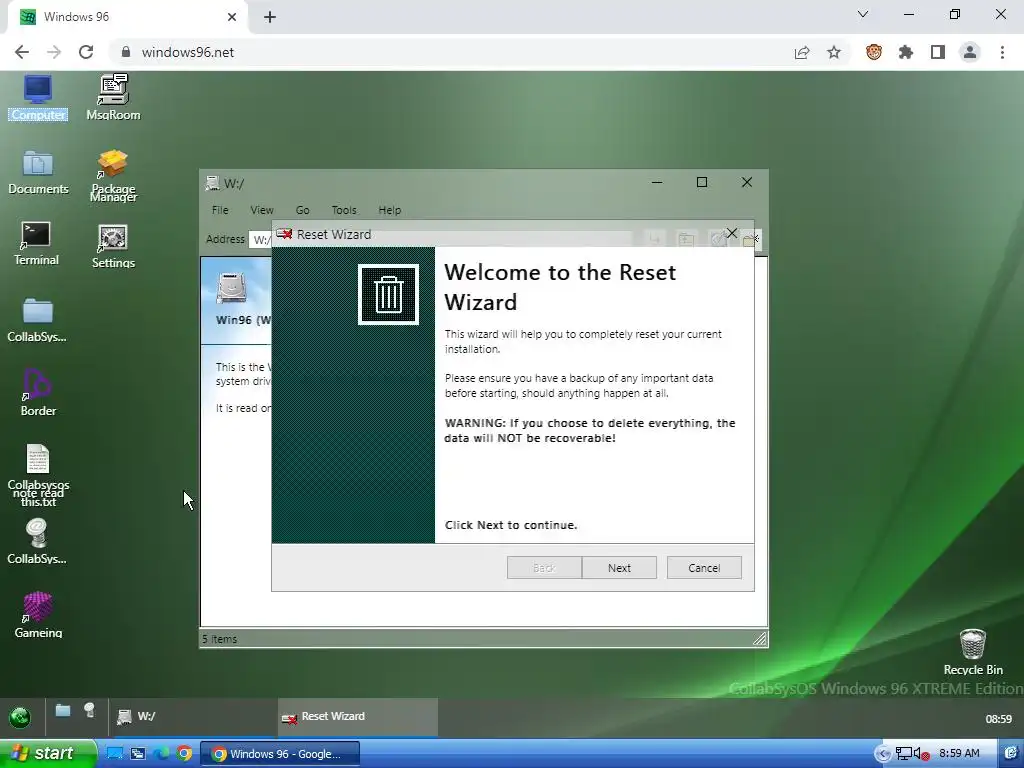Click the muted volume tray icon
Screen dimensions: 1024x768
click(921, 754)
